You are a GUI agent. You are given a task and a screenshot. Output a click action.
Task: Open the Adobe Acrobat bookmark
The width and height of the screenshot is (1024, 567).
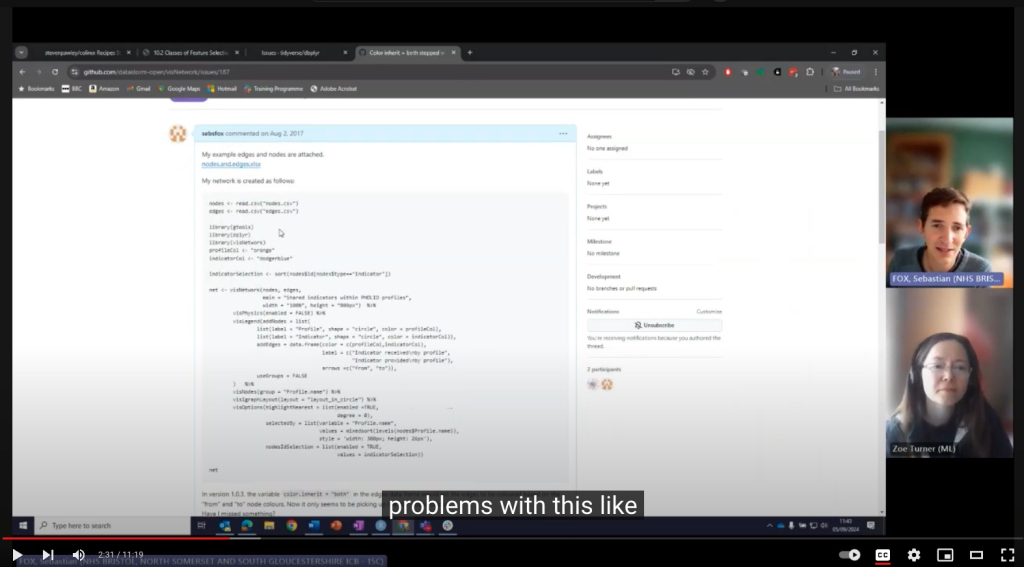pos(333,89)
